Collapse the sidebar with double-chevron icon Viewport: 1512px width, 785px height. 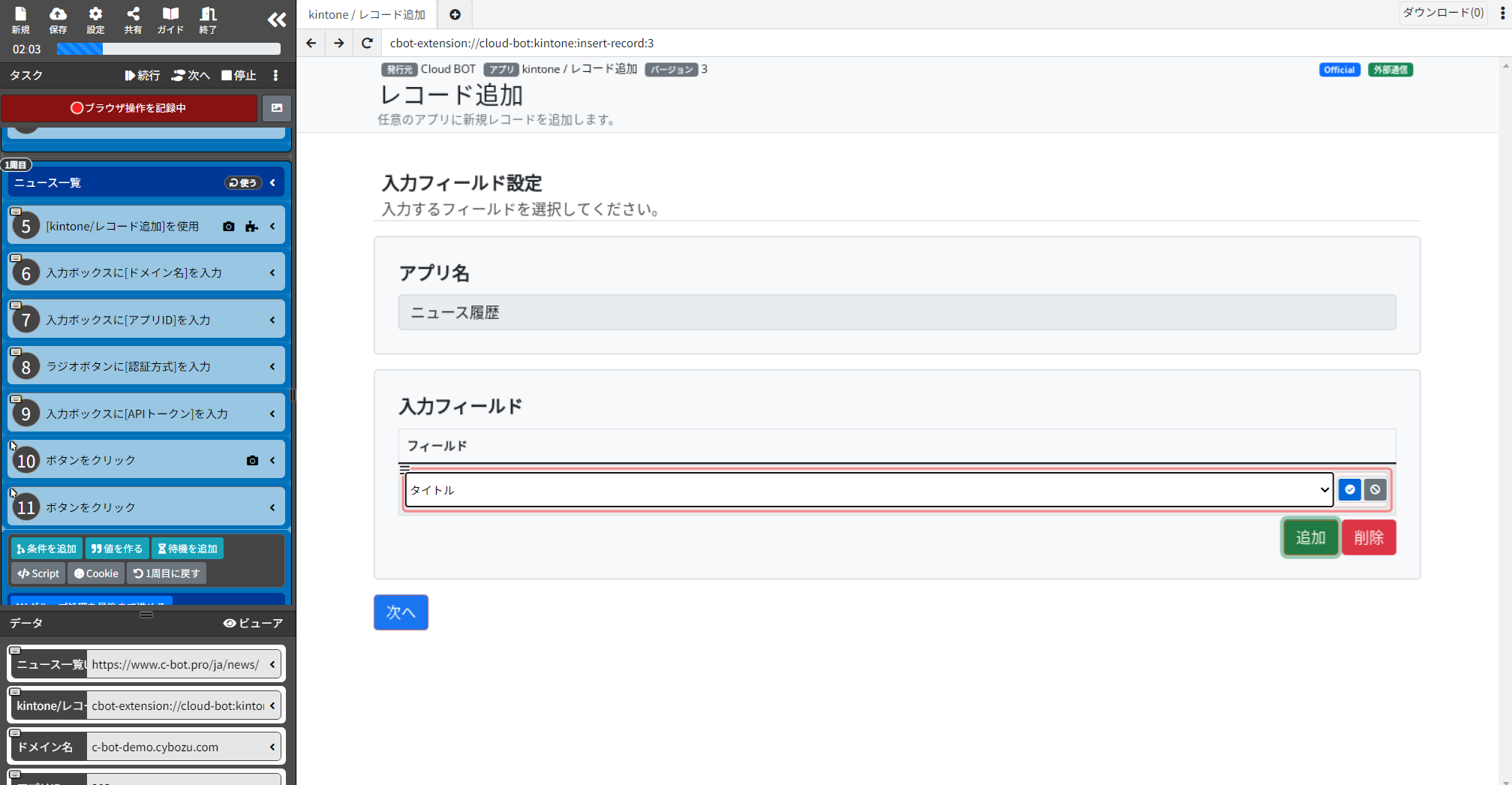click(x=277, y=20)
